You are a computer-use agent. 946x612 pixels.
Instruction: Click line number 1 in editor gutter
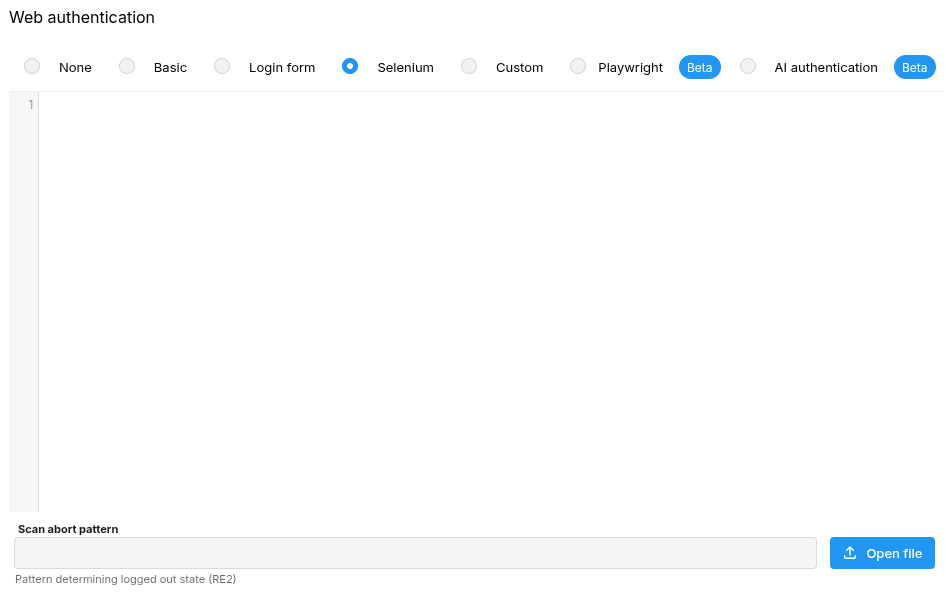31,105
